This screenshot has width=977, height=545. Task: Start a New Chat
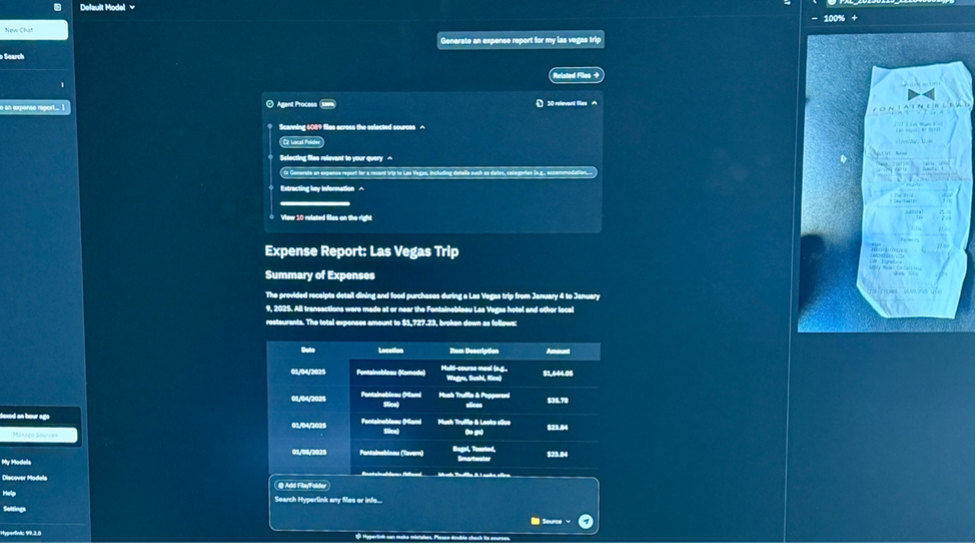[x=33, y=30]
